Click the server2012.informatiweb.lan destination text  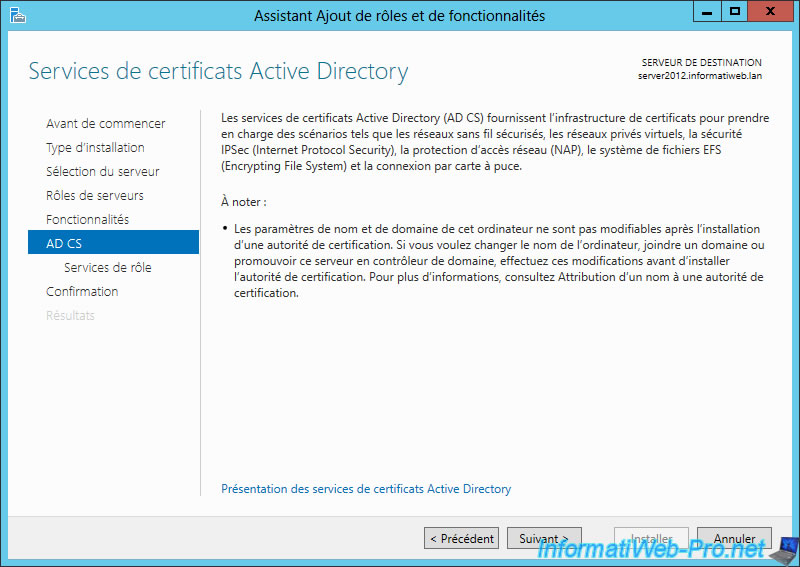(x=699, y=76)
